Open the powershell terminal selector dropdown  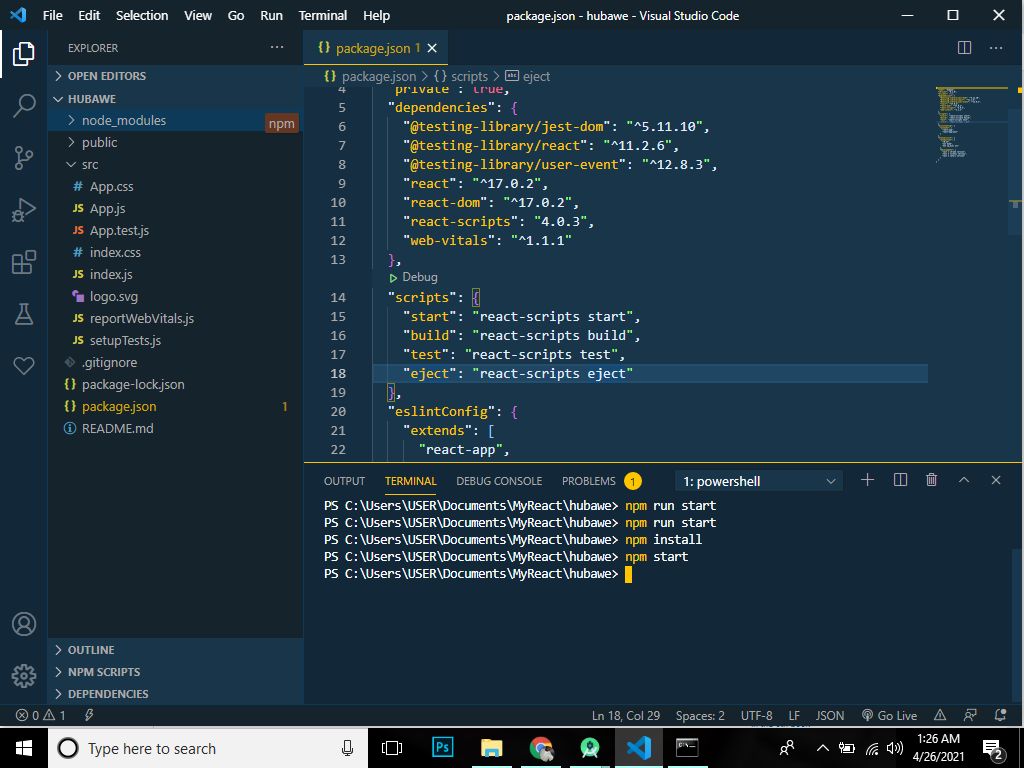pyautogui.click(x=758, y=481)
